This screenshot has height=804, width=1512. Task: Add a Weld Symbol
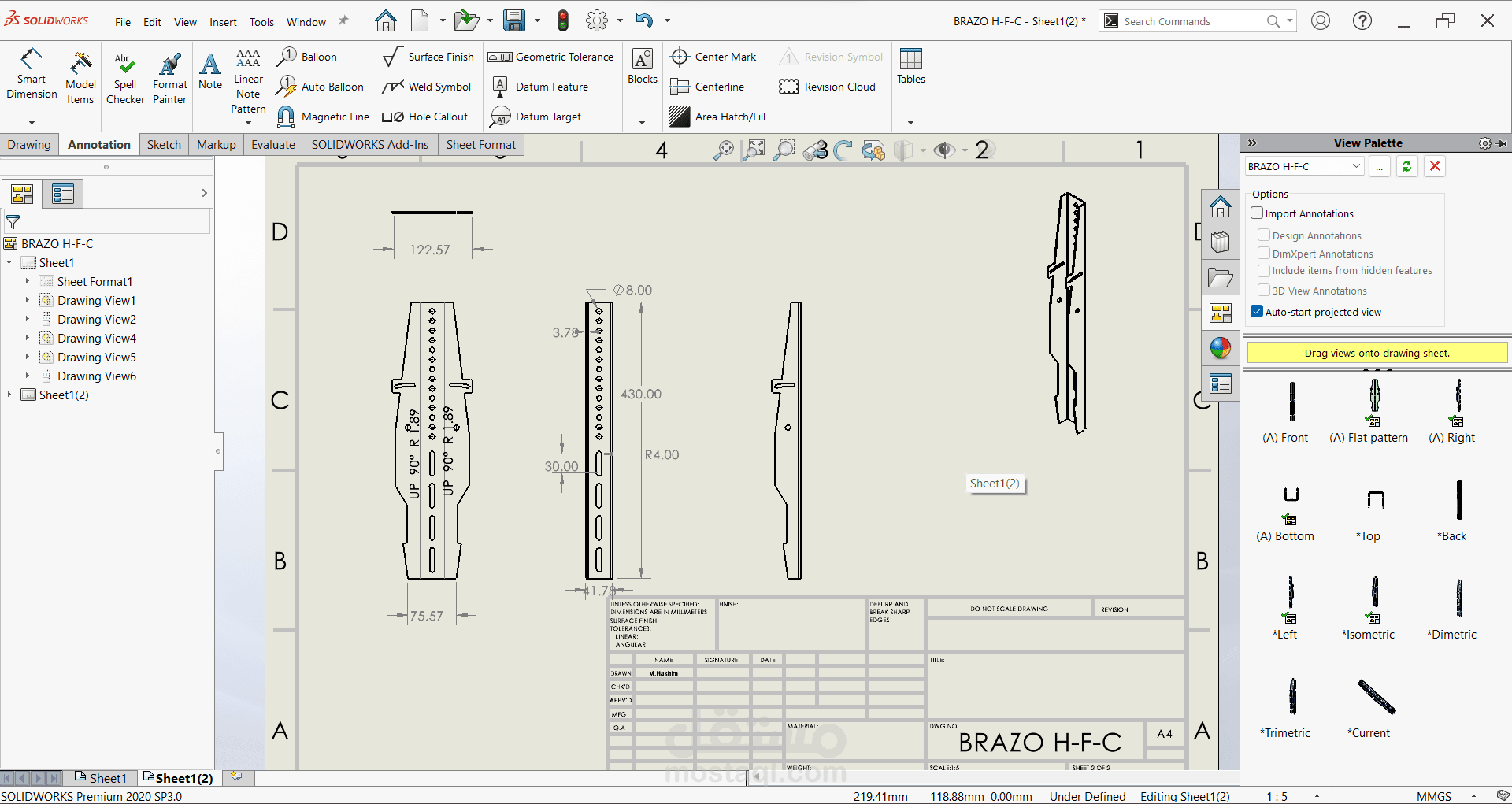tap(426, 87)
